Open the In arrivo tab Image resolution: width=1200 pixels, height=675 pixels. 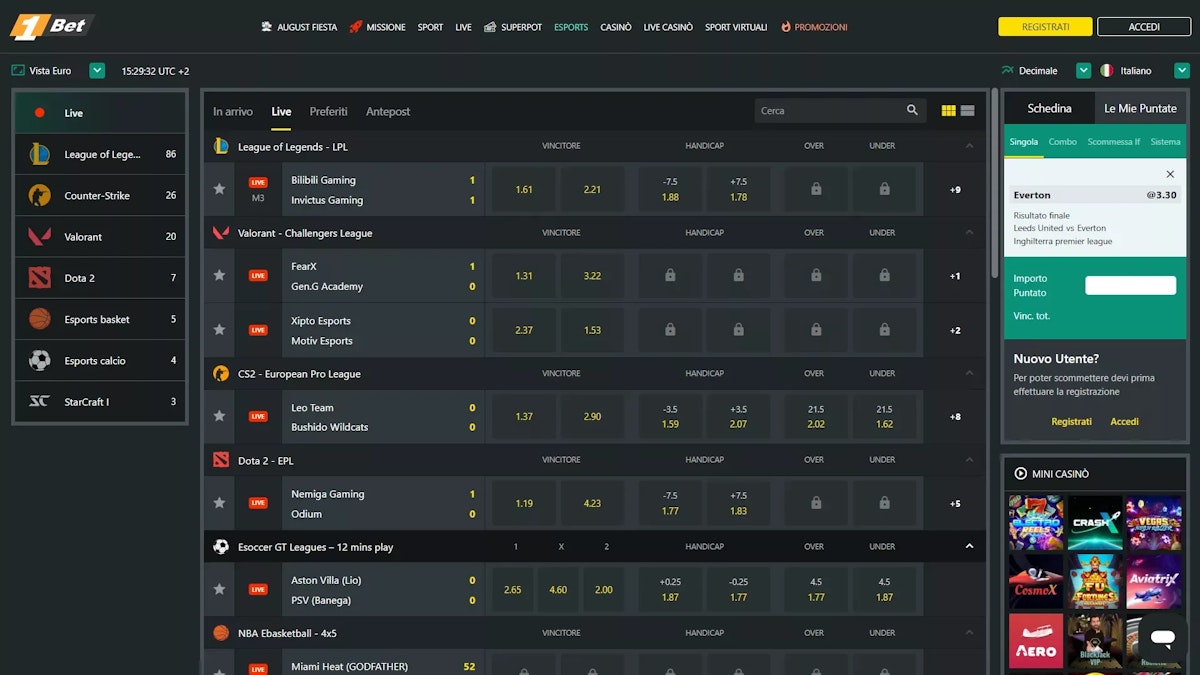pos(233,111)
